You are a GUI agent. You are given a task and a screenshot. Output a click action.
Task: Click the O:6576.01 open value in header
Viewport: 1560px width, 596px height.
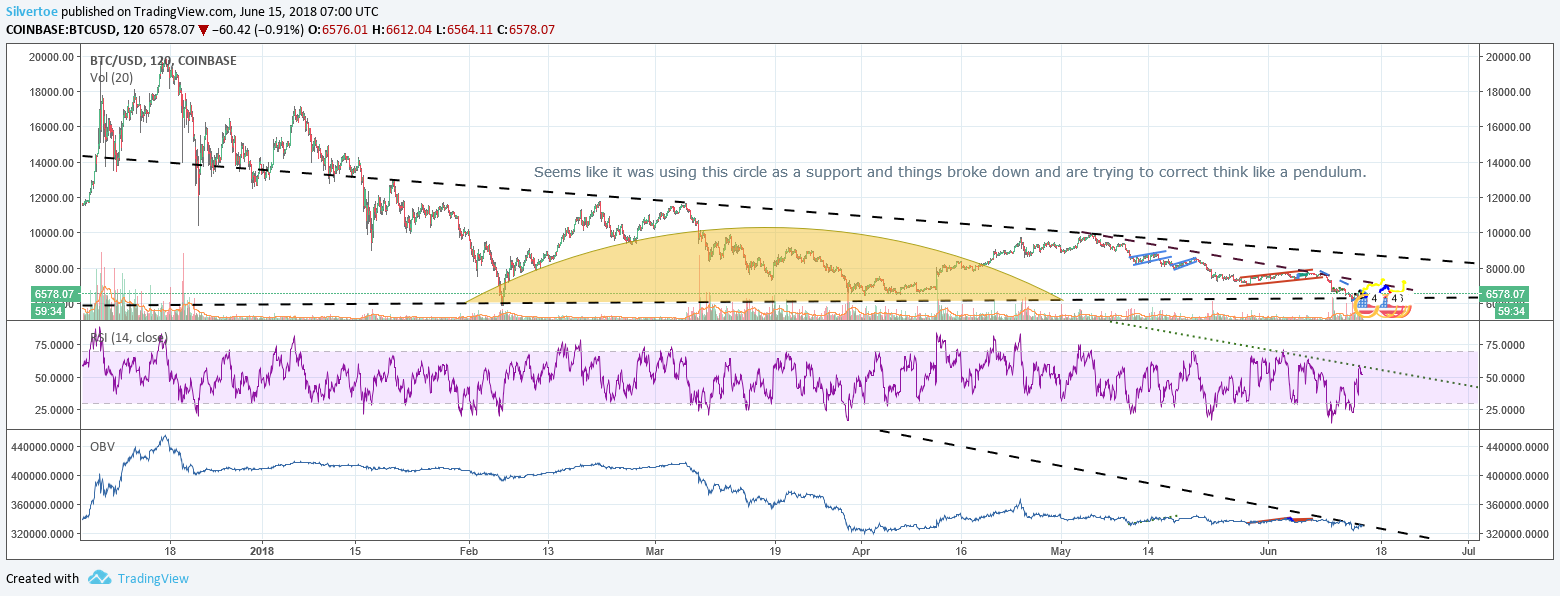[337, 29]
